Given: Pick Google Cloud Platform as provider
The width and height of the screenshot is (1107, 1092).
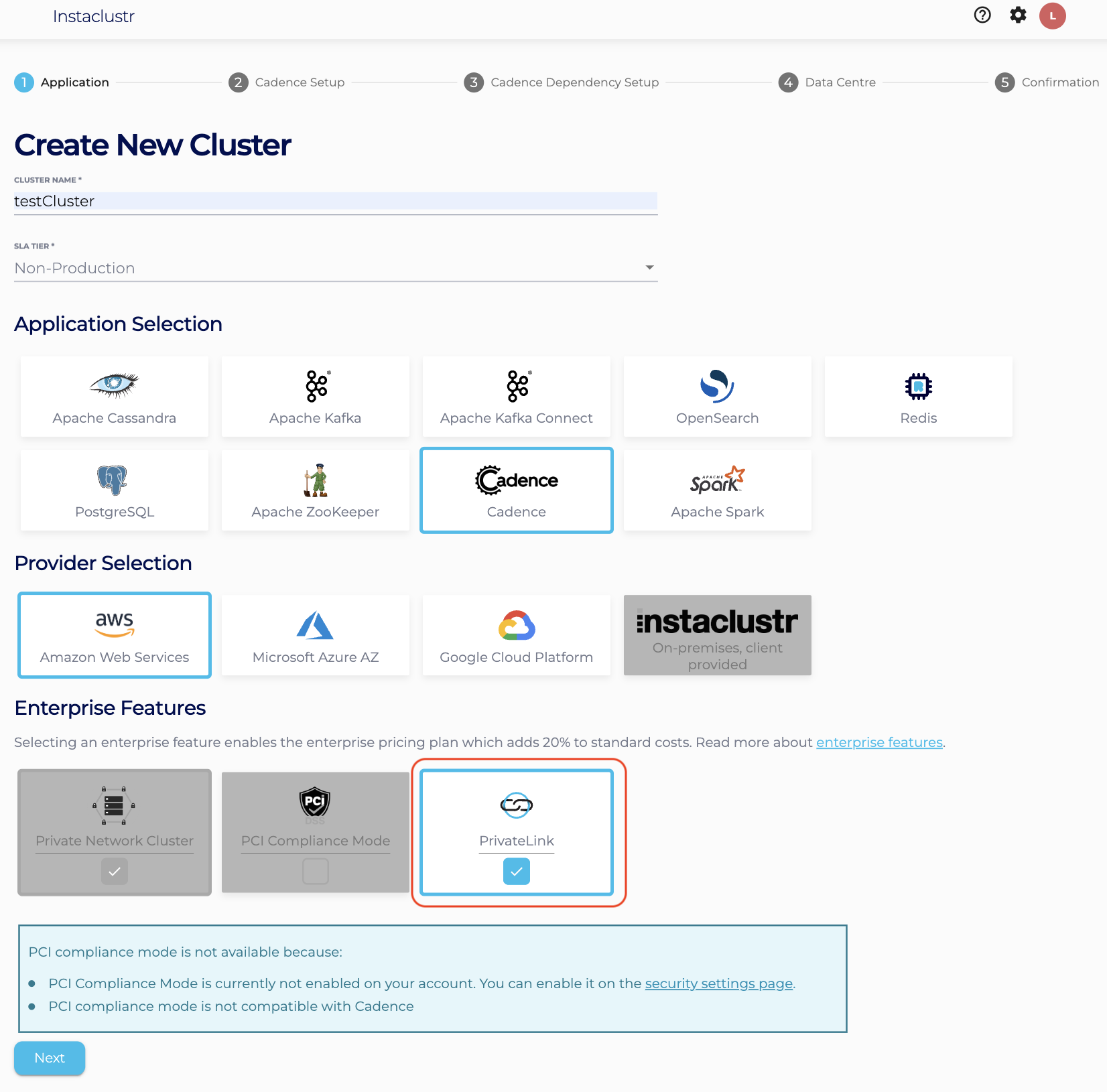Looking at the screenshot, I should point(516,635).
